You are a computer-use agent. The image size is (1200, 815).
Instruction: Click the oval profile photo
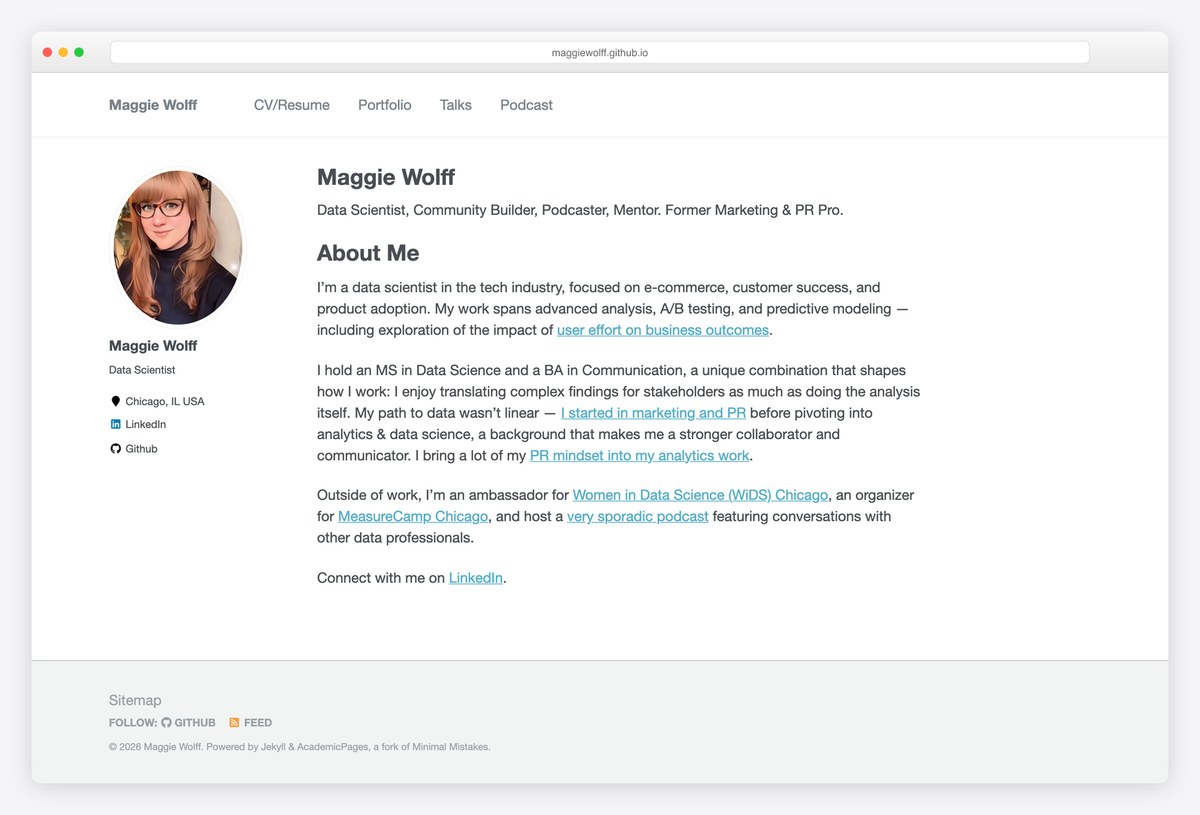[x=178, y=247]
